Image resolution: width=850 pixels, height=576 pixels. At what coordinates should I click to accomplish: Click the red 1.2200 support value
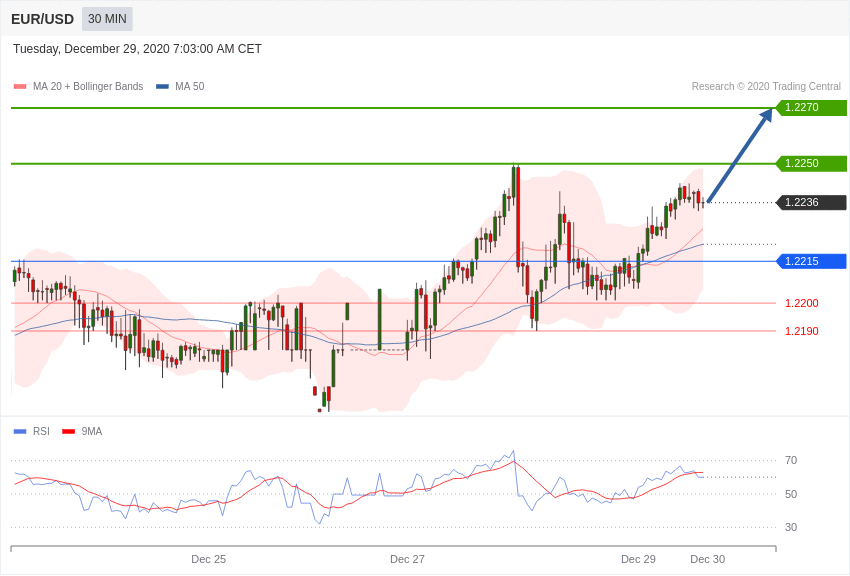[x=802, y=303]
